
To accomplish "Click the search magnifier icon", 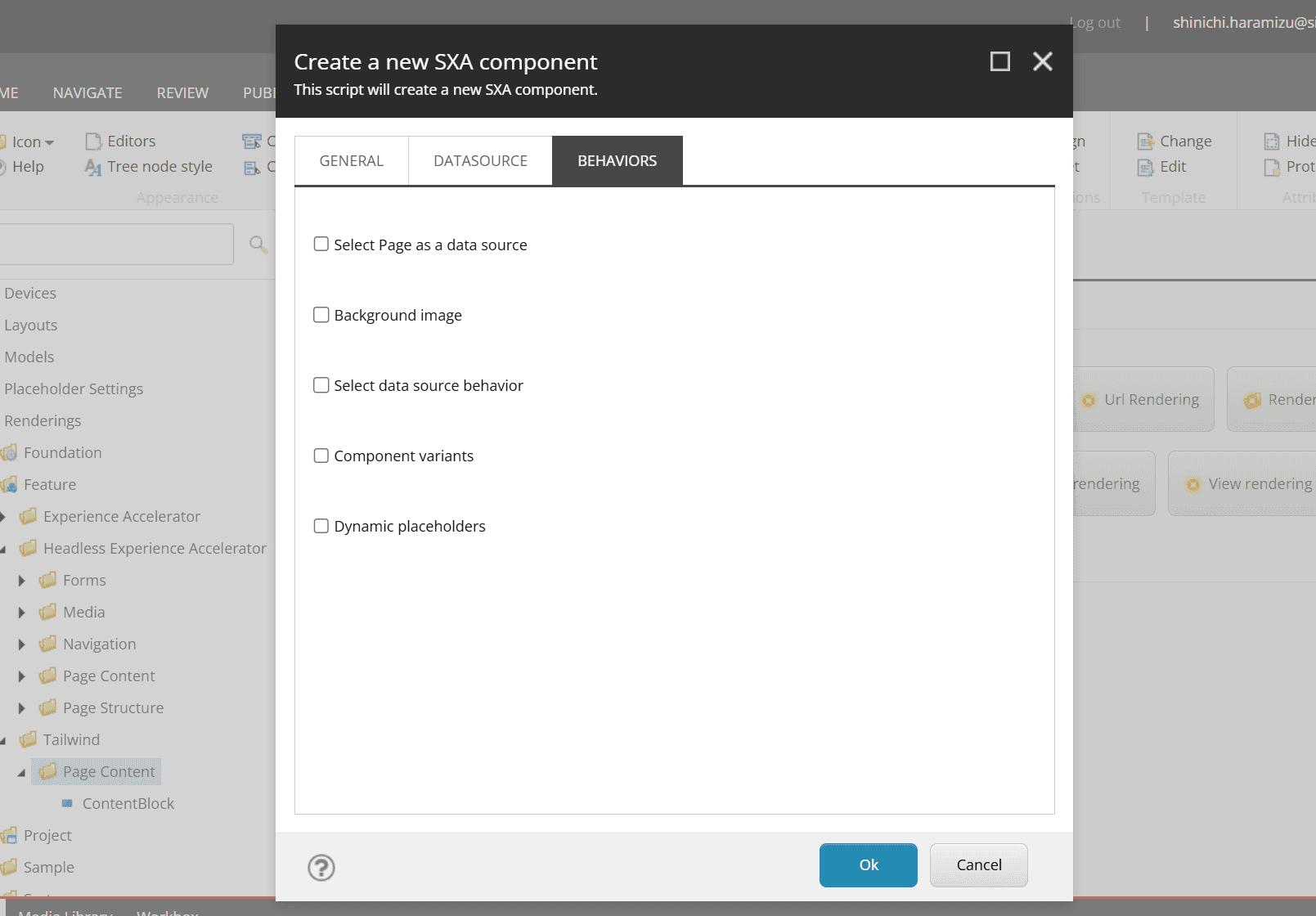I will coord(258,244).
